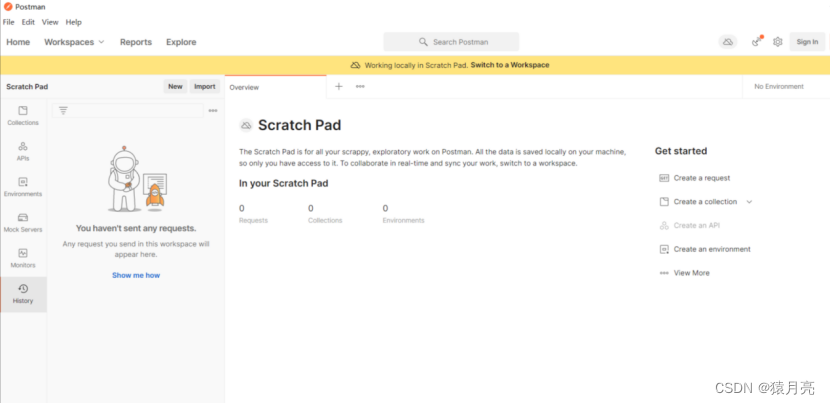The width and height of the screenshot is (830, 404).
Task: Click the Scratch Pad heading cloud icon
Action: click(x=246, y=125)
